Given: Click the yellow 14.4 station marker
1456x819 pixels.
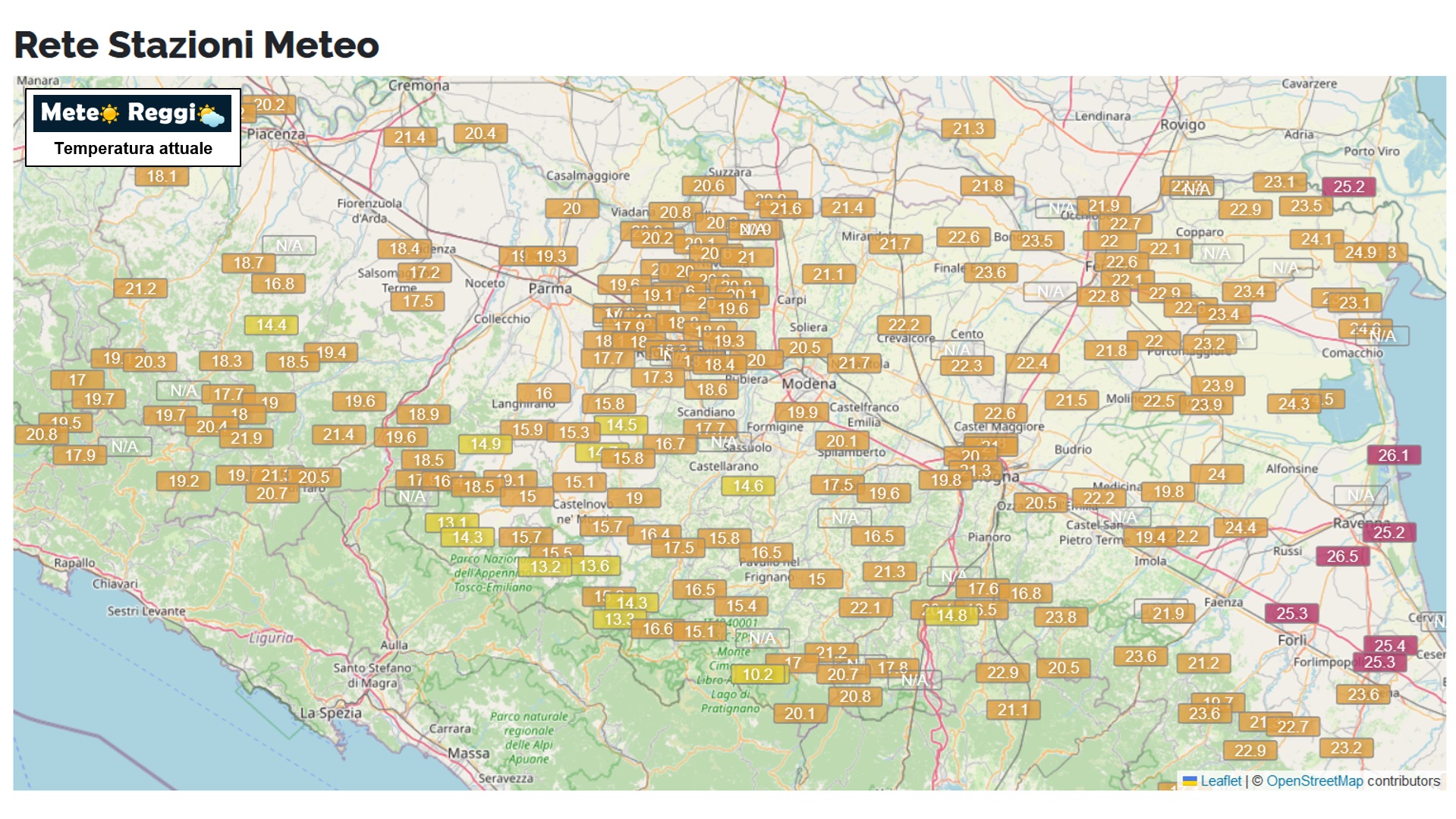Looking at the screenshot, I should pos(271,325).
